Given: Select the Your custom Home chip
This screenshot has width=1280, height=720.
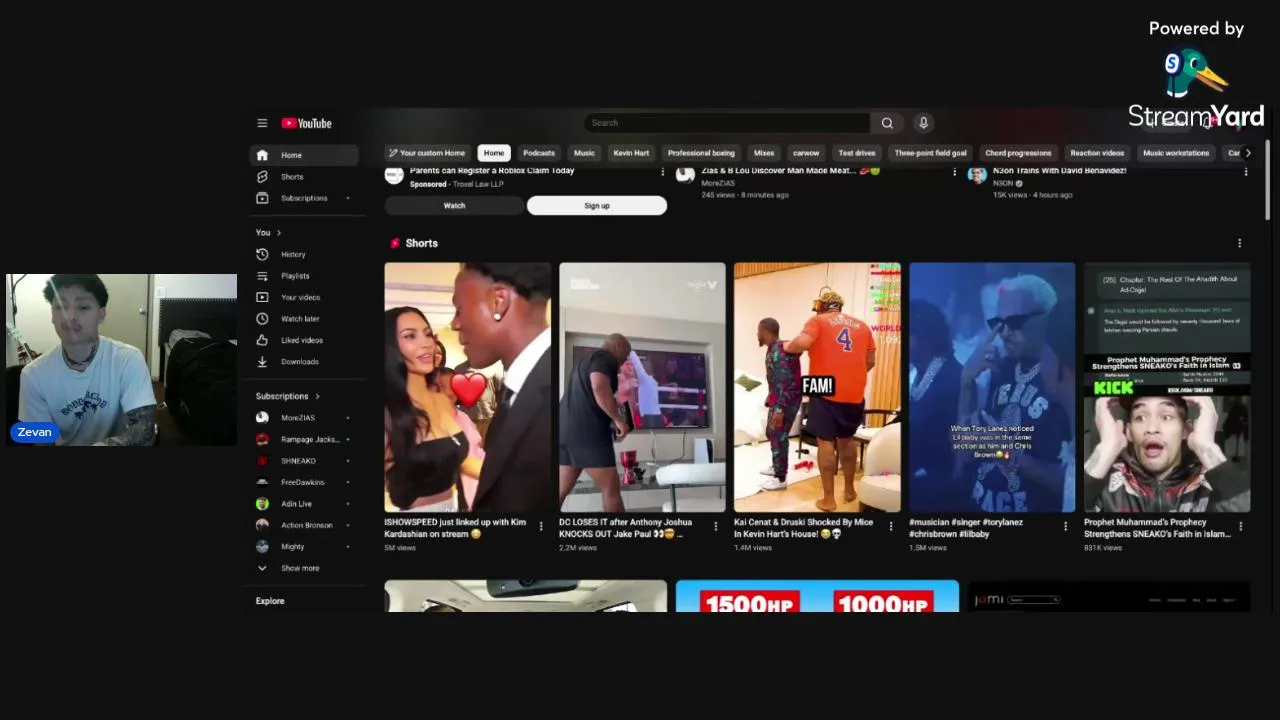Looking at the screenshot, I should pos(427,153).
